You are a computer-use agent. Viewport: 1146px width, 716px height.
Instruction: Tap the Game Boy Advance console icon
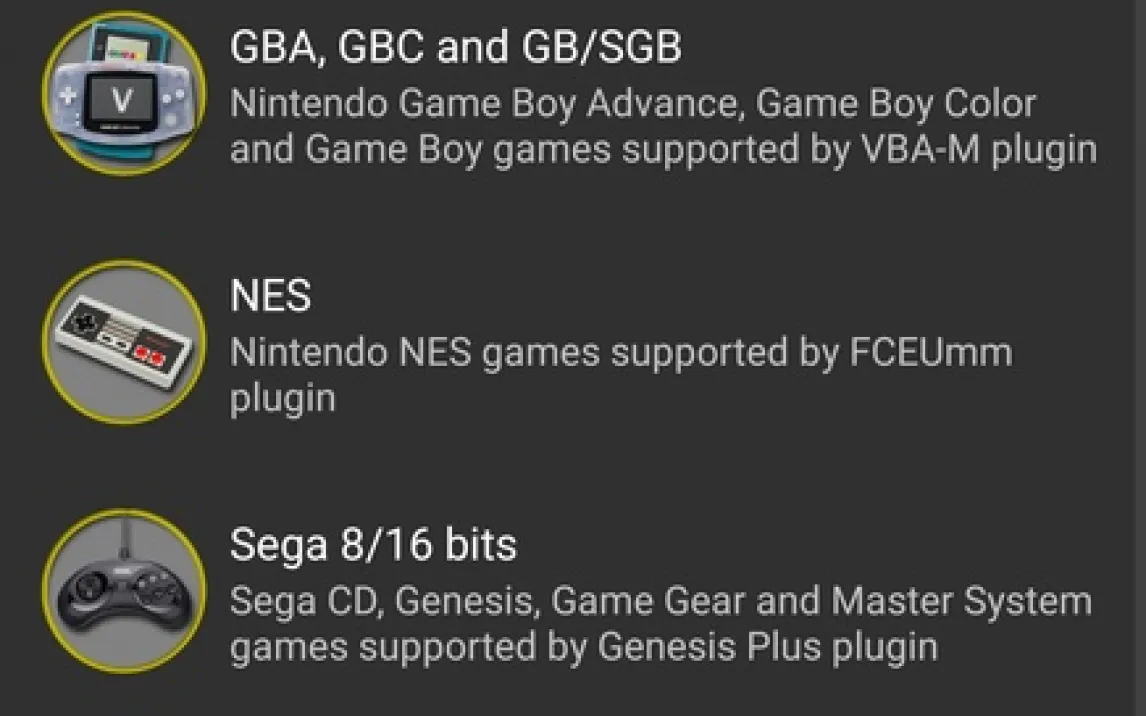tap(123, 93)
